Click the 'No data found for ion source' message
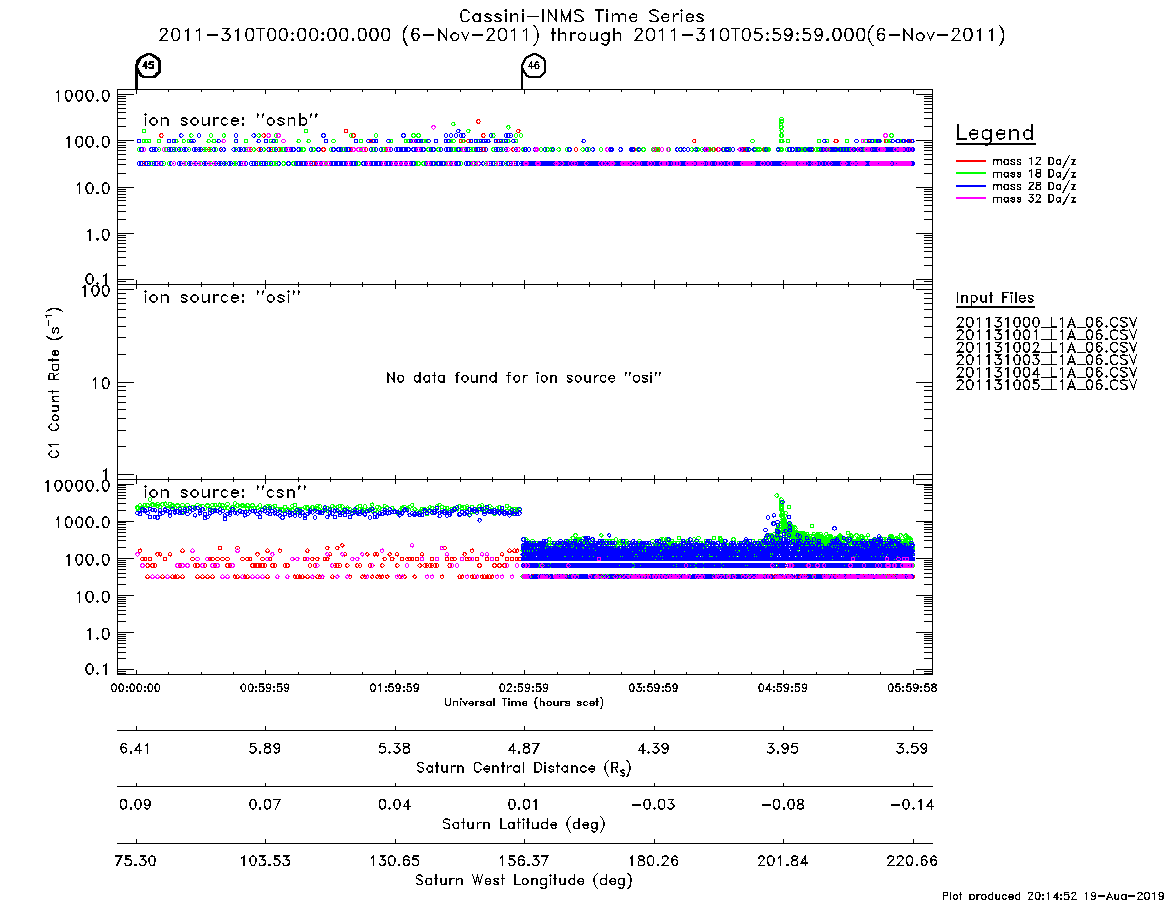The image size is (1165, 900). [524, 378]
